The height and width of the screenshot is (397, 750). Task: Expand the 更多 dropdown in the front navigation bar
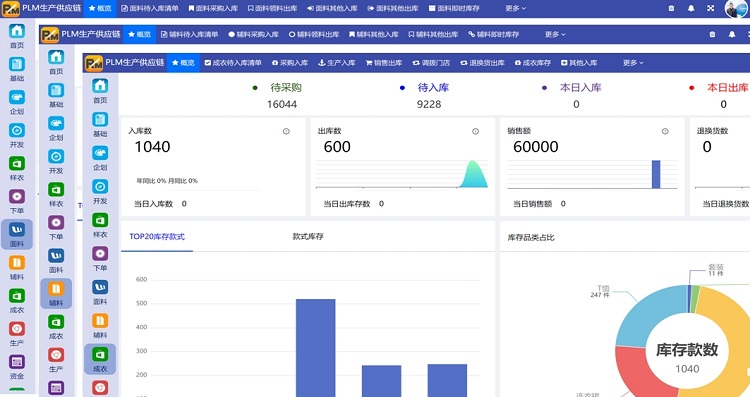point(633,63)
